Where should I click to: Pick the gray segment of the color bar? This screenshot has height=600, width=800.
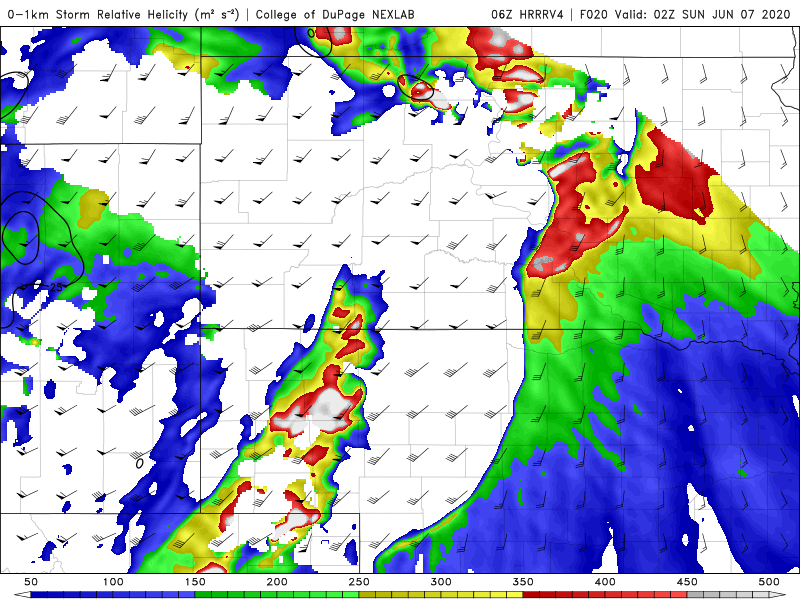(728, 595)
